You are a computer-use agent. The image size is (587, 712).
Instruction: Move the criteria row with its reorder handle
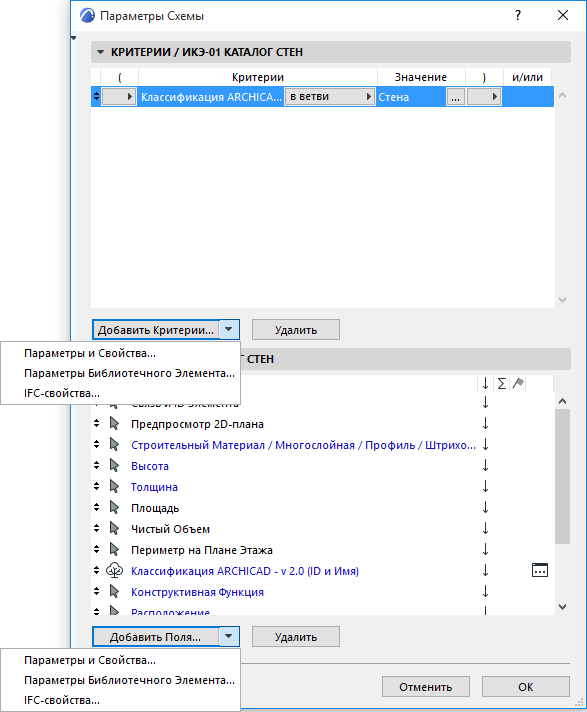pos(96,96)
